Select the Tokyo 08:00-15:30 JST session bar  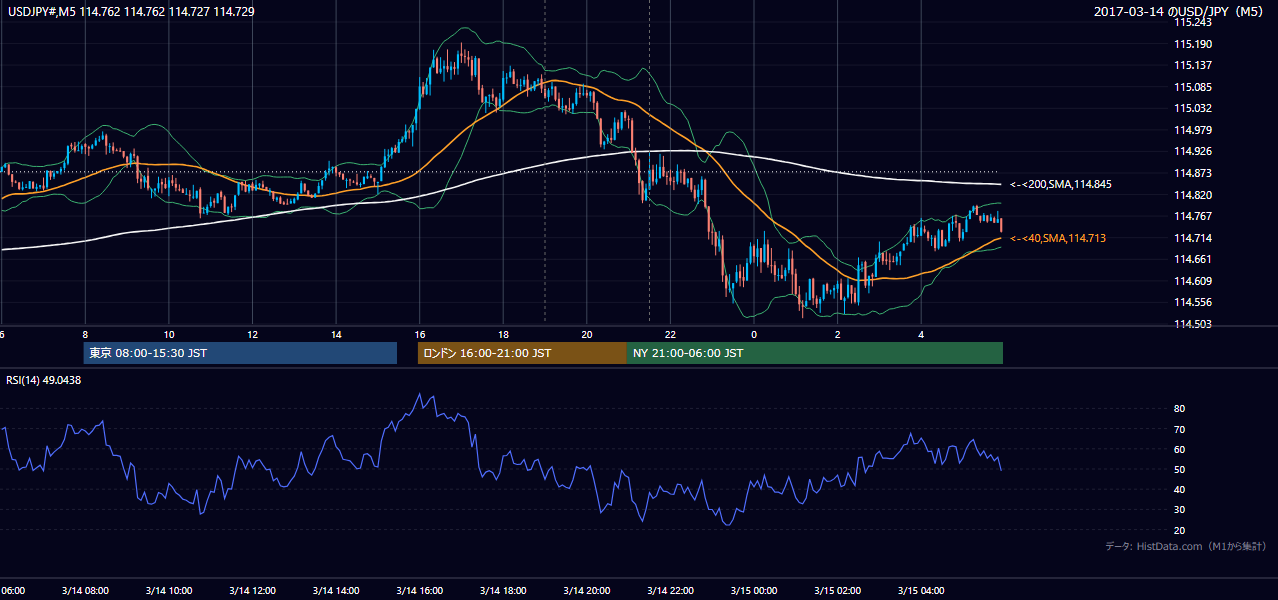click(x=240, y=353)
